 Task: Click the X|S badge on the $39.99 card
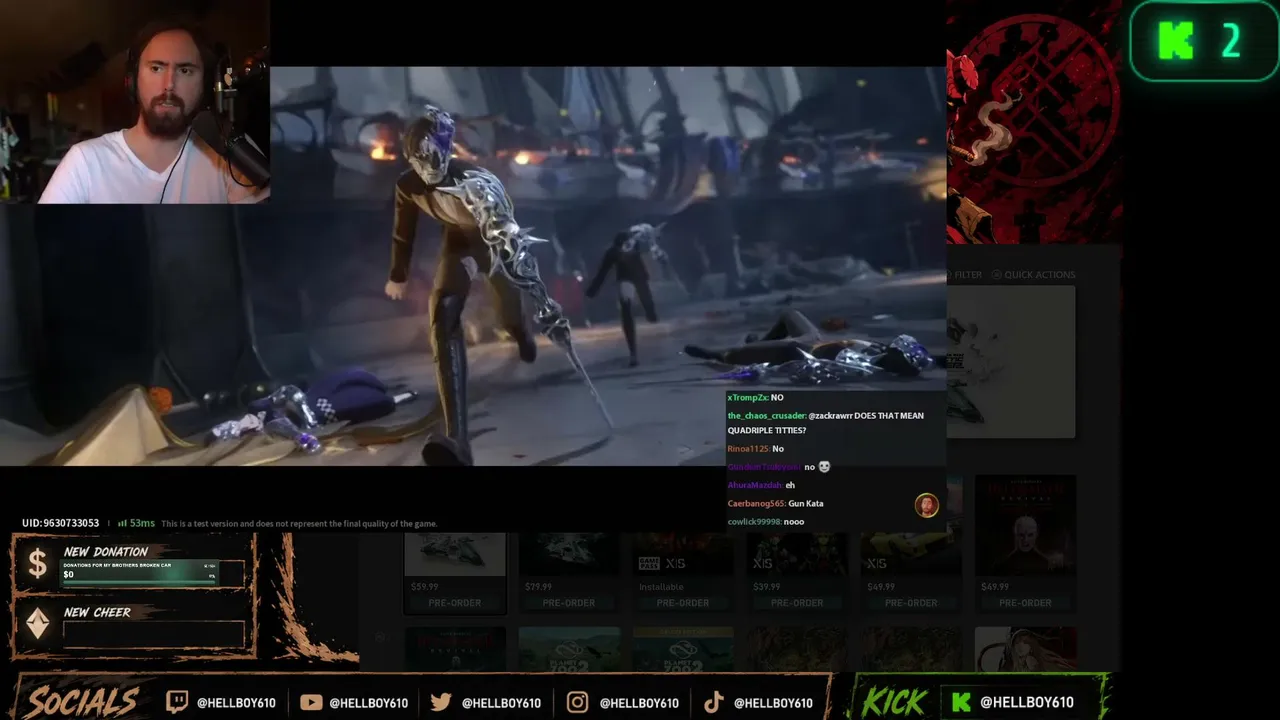[762, 564]
